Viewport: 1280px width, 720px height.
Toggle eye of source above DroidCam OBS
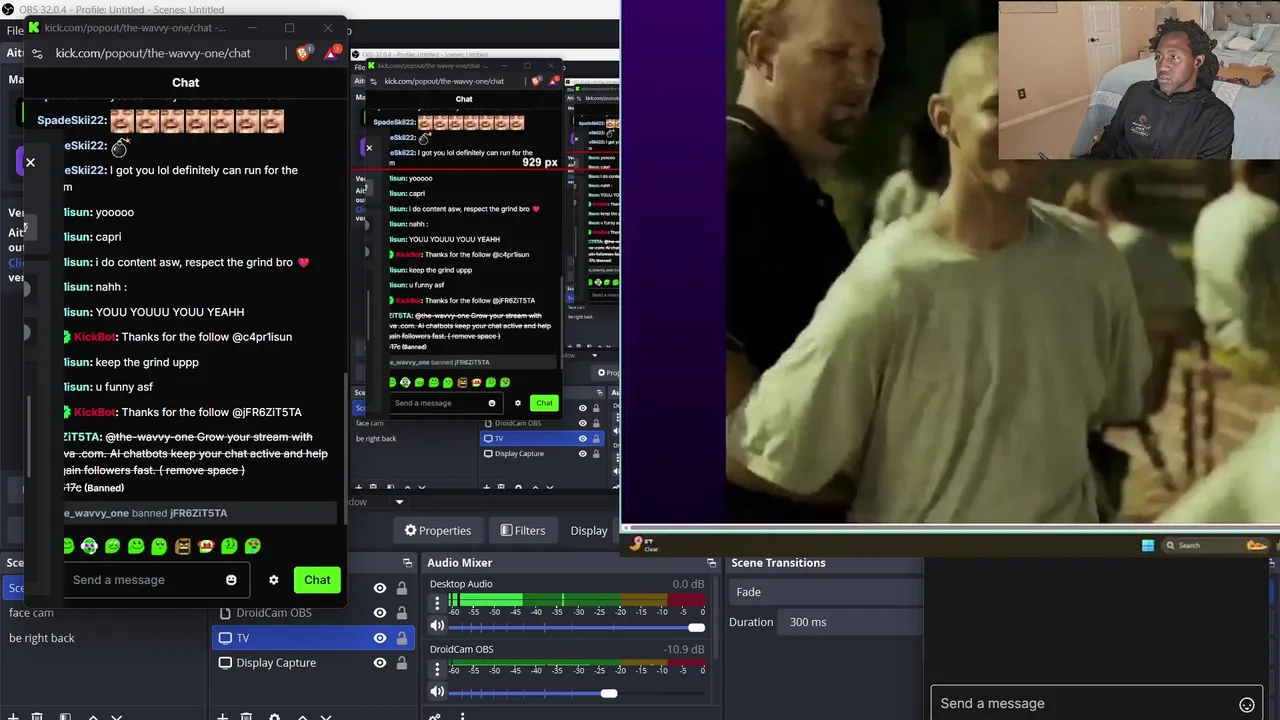tap(380, 588)
